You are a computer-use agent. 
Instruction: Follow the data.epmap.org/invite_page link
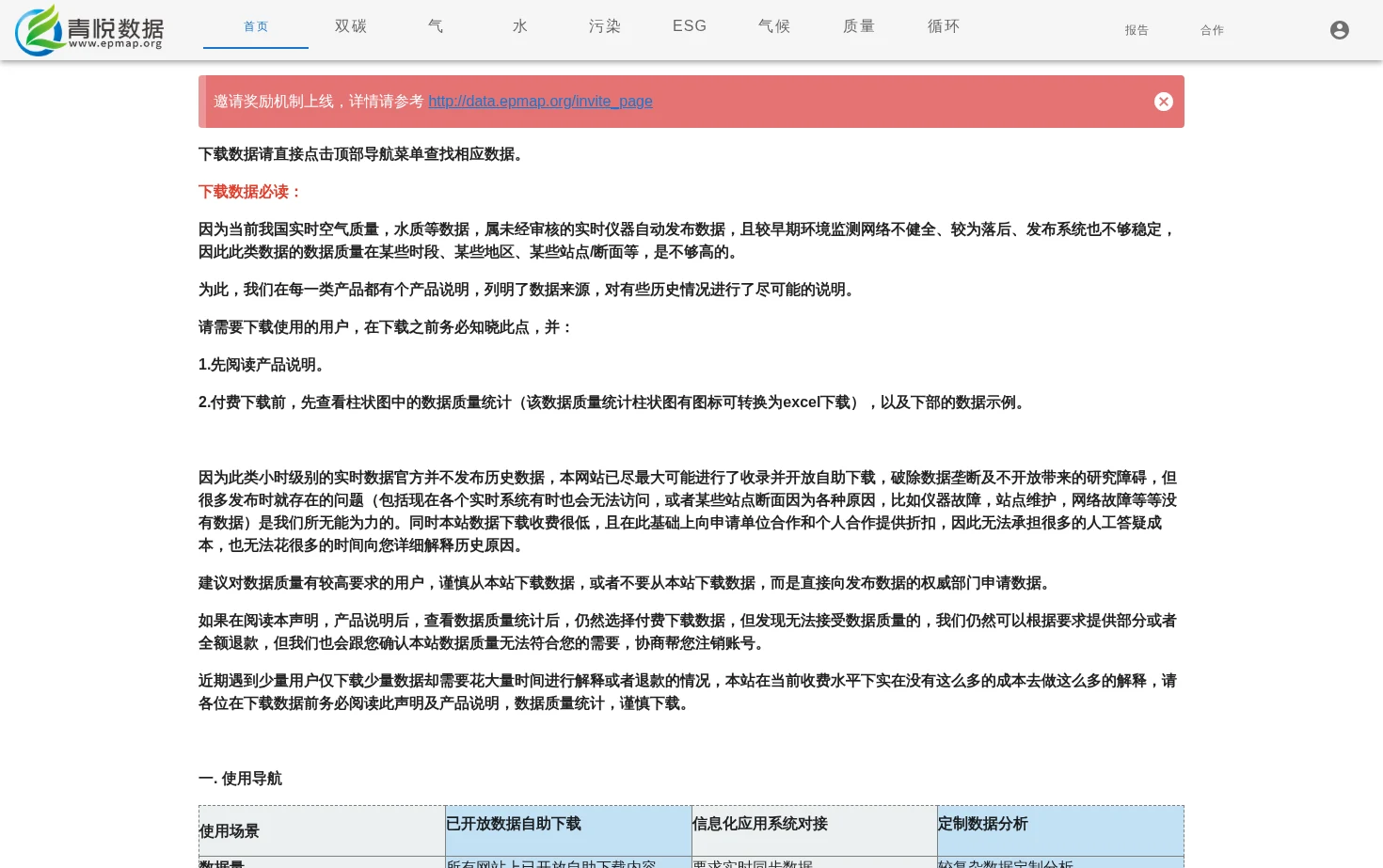click(540, 102)
